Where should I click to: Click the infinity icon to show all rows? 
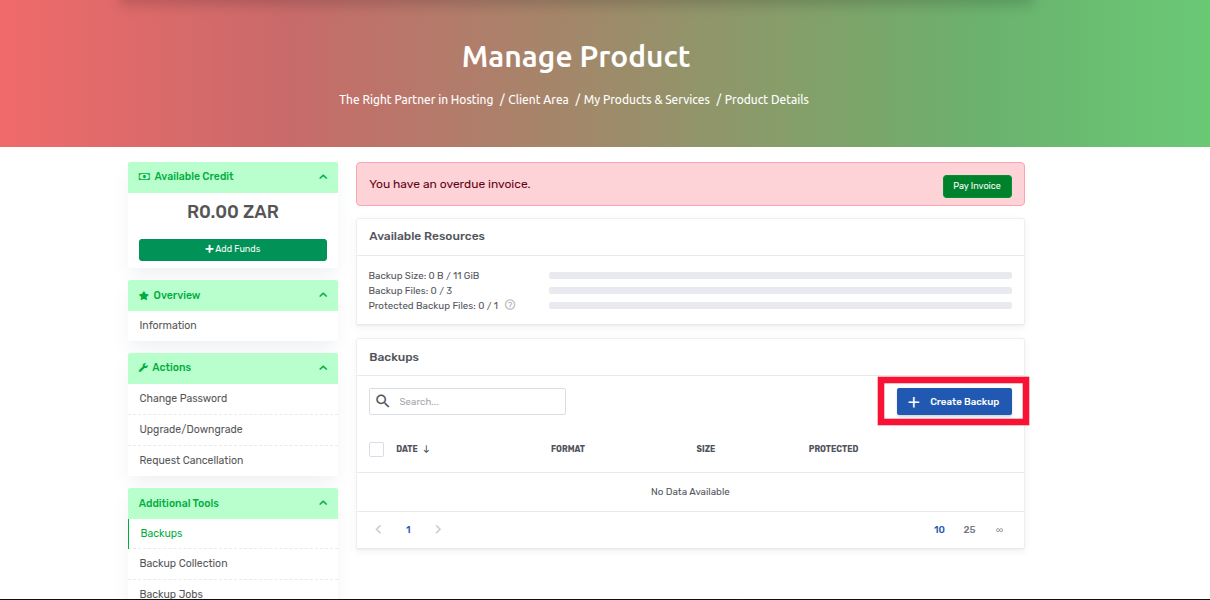(999, 529)
